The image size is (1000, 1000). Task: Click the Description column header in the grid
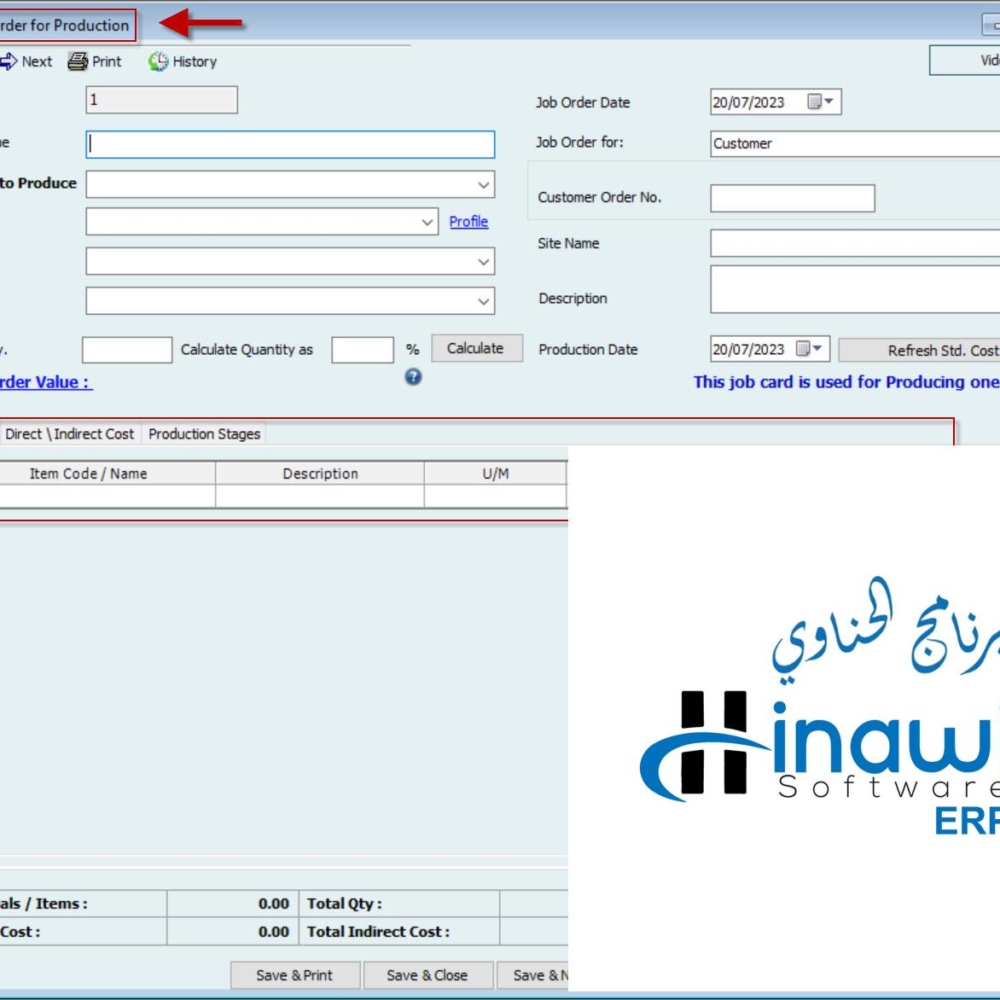click(x=320, y=473)
